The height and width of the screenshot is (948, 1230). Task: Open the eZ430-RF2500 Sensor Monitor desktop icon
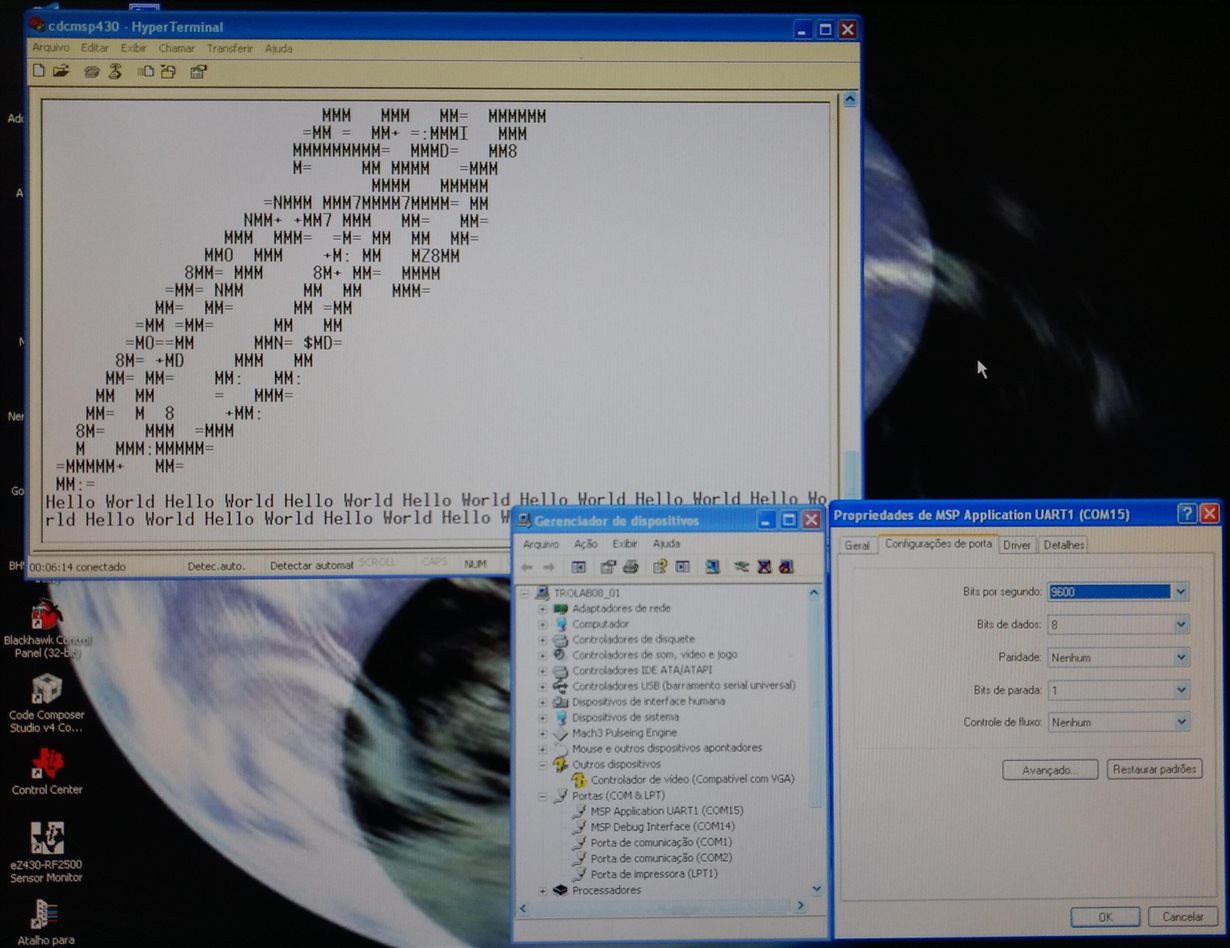point(46,852)
